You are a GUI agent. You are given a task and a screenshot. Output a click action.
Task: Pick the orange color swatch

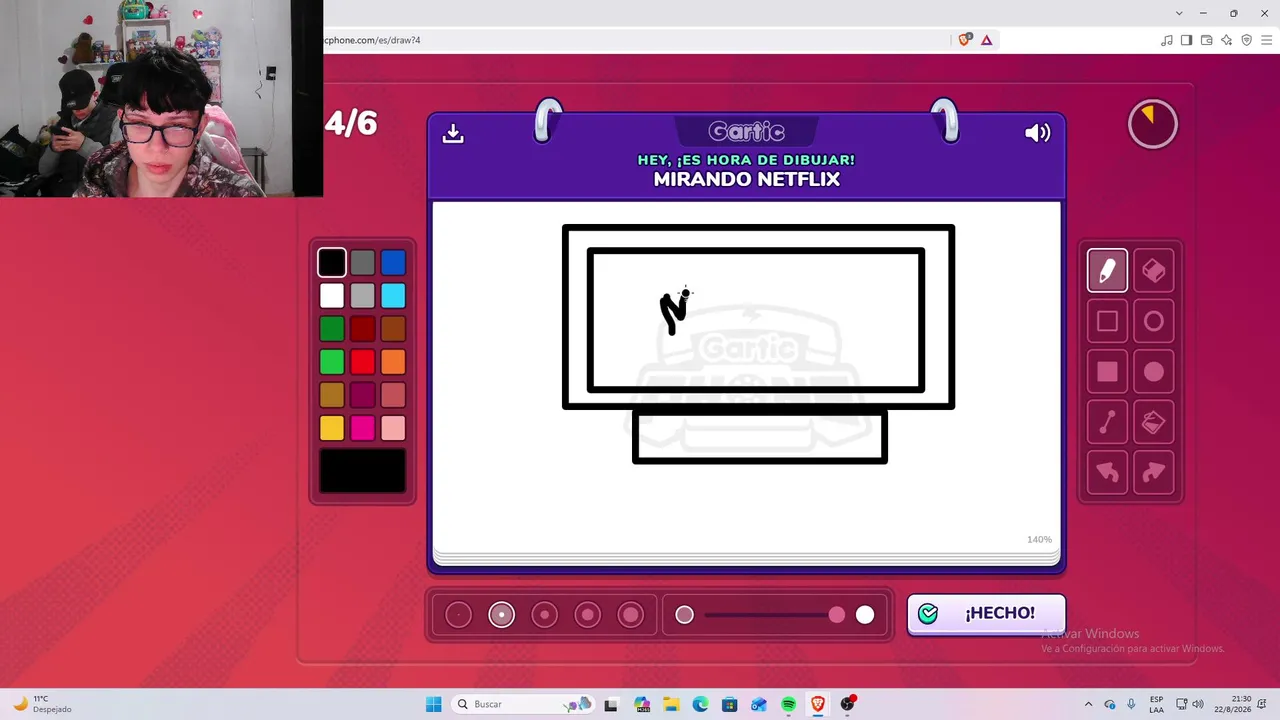click(x=393, y=362)
